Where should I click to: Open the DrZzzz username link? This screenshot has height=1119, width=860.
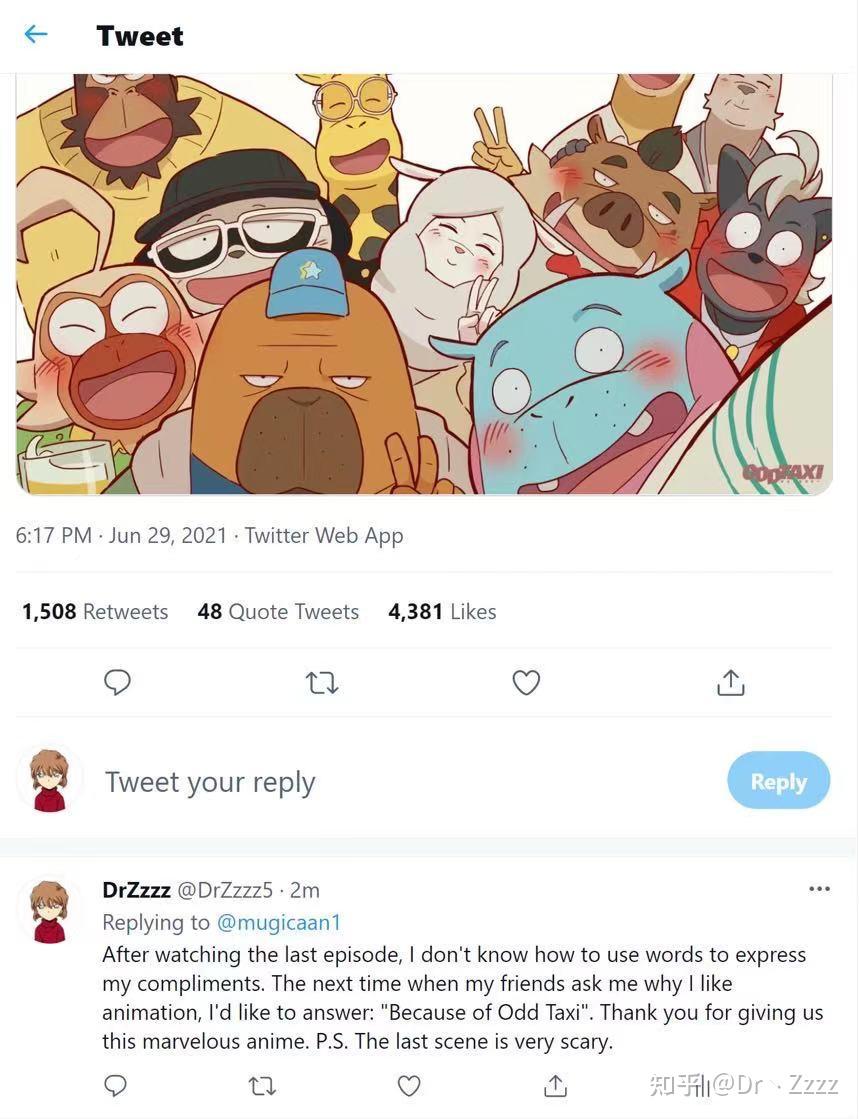[x=136, y=889]
